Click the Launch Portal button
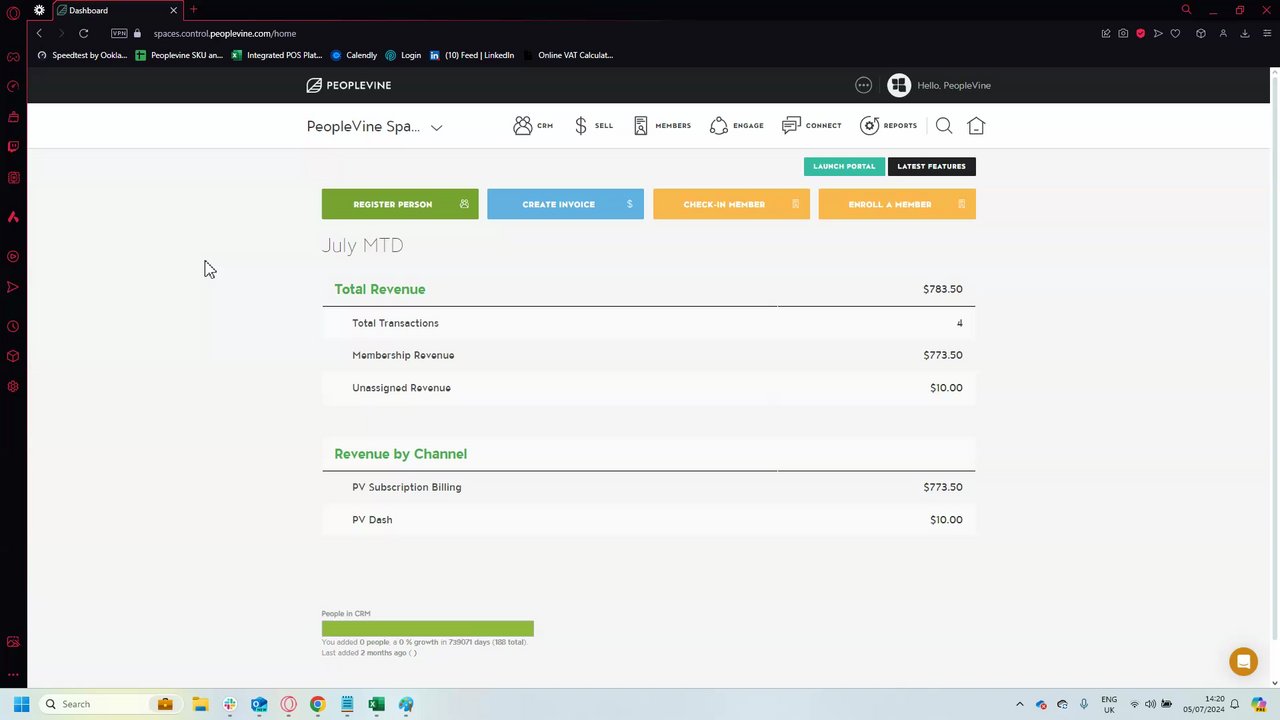The image size is (1280, 720). coord(844,166)
